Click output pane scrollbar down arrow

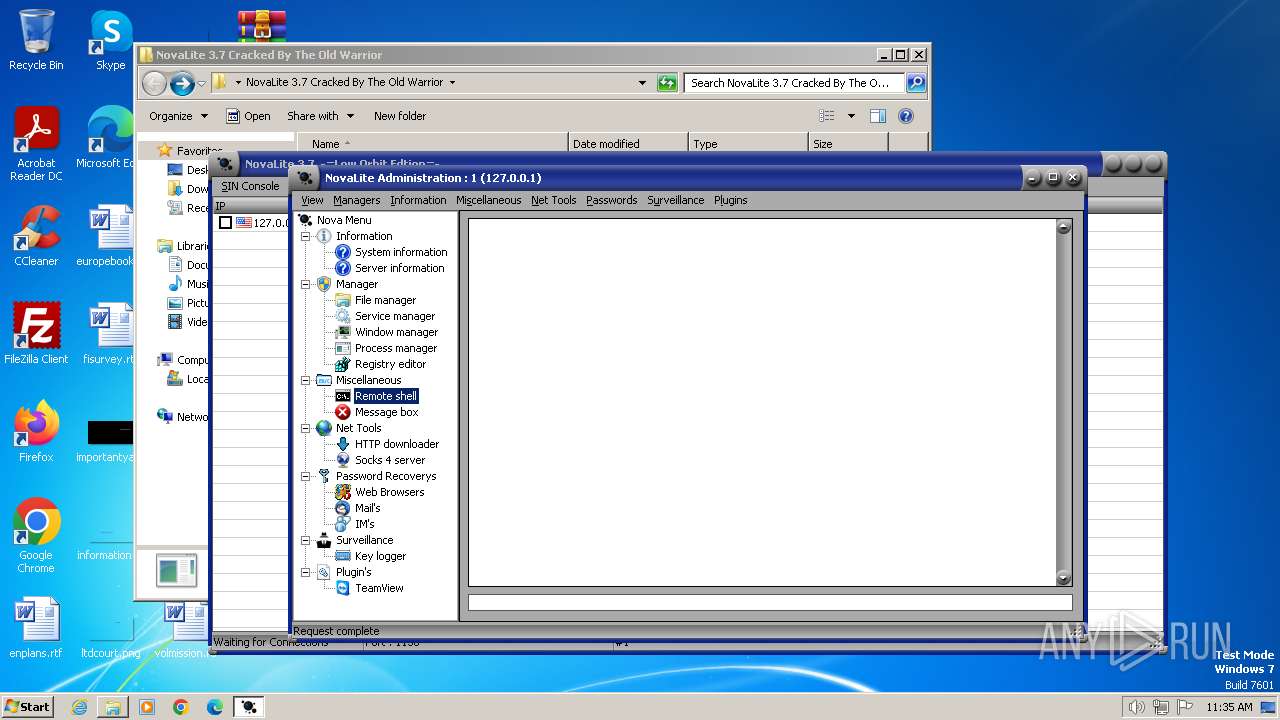[x=1064, y=577]
